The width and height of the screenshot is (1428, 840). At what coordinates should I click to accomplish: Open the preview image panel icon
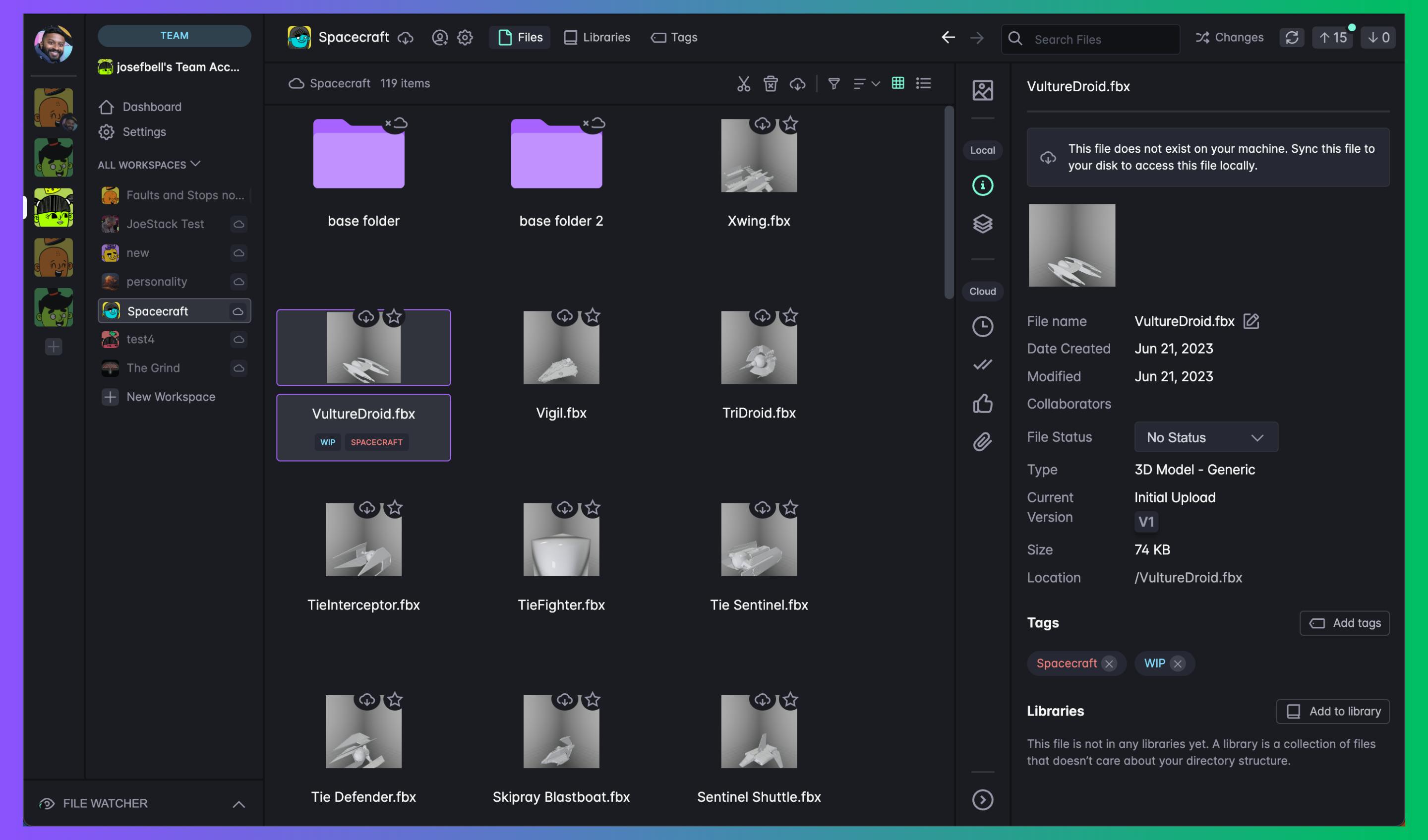(982, 90)
